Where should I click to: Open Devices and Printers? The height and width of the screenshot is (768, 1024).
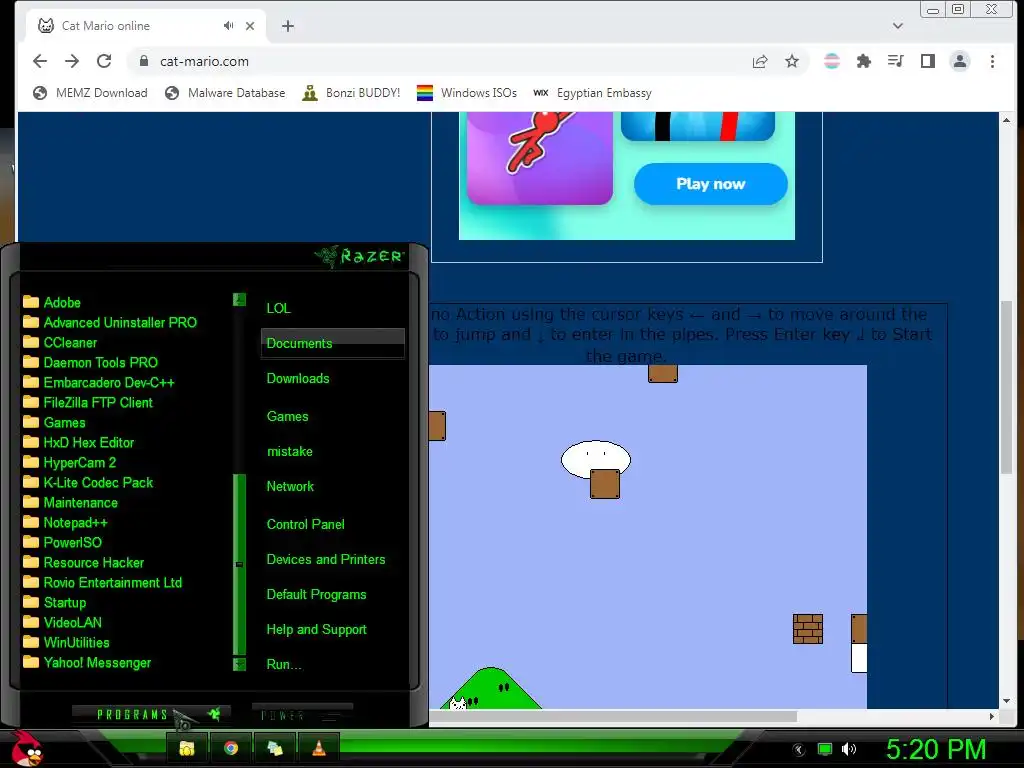(326, 560)
